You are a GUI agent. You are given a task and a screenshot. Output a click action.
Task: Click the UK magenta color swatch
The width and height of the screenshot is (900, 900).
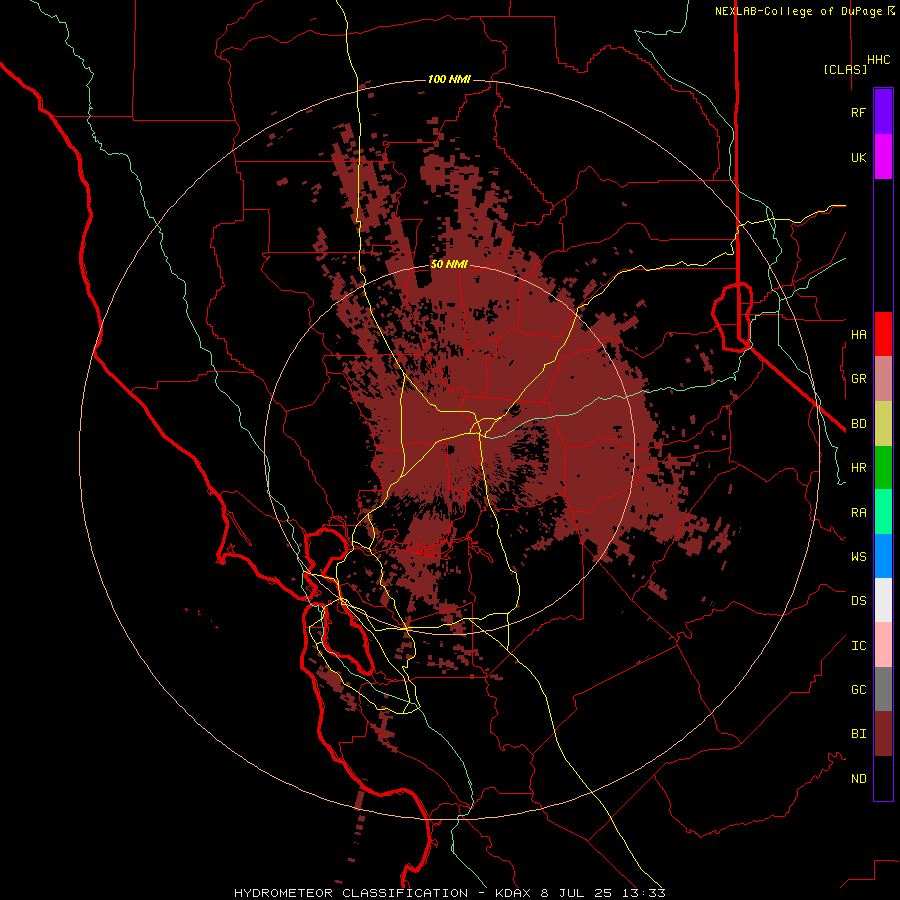point(883,157)
